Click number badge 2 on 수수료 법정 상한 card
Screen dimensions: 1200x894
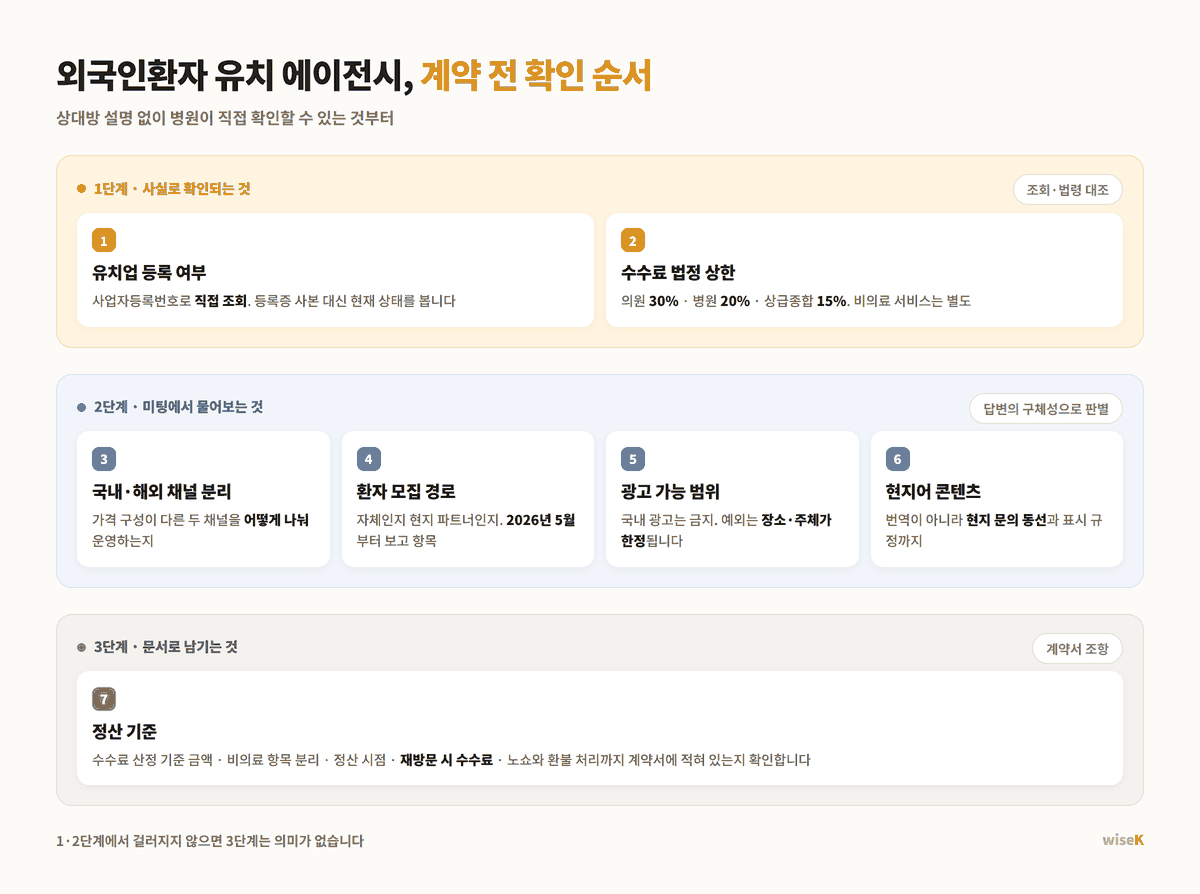click(x=633, y=240)
